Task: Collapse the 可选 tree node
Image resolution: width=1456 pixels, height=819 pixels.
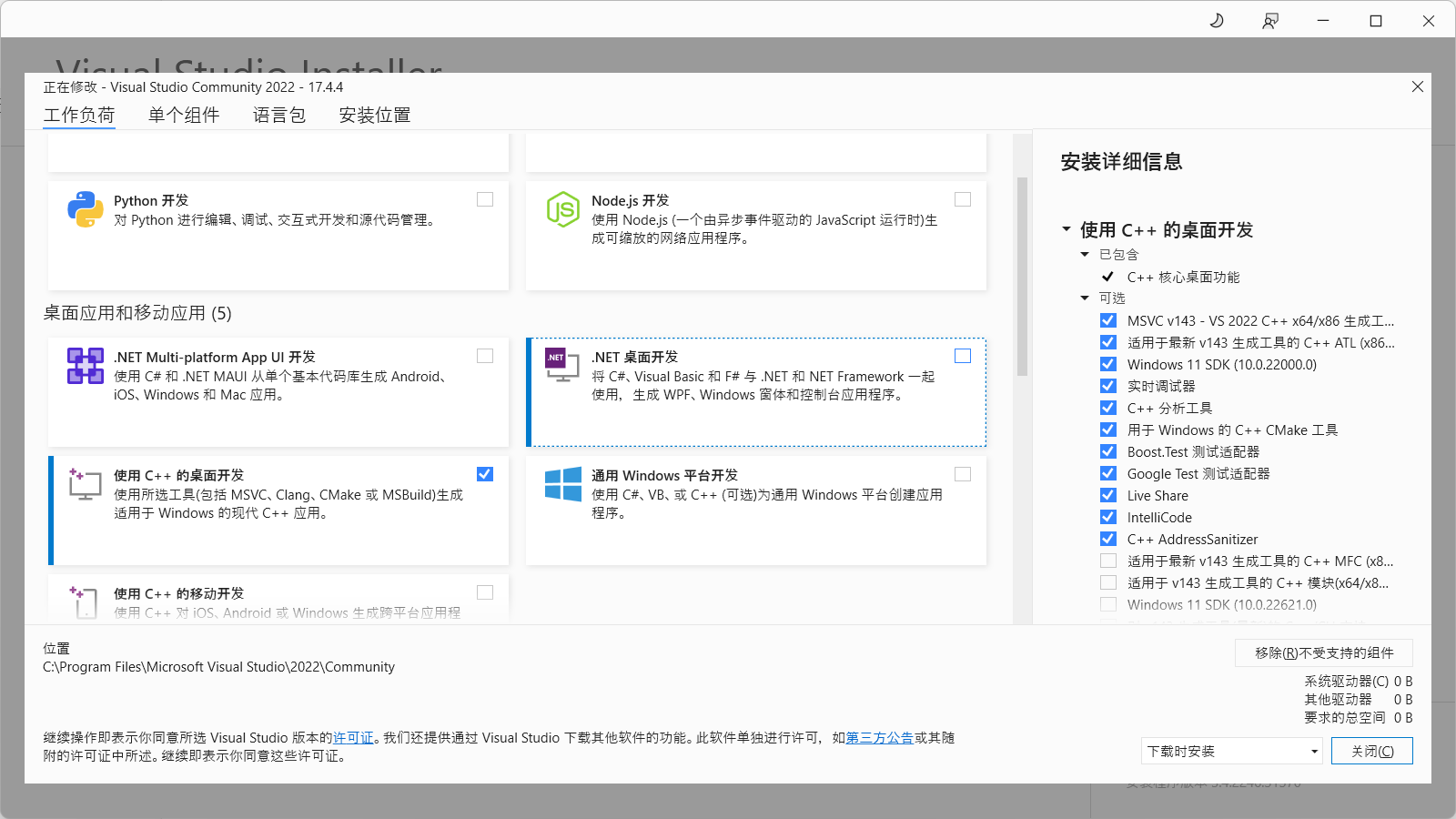Action: coord(1085,298)
